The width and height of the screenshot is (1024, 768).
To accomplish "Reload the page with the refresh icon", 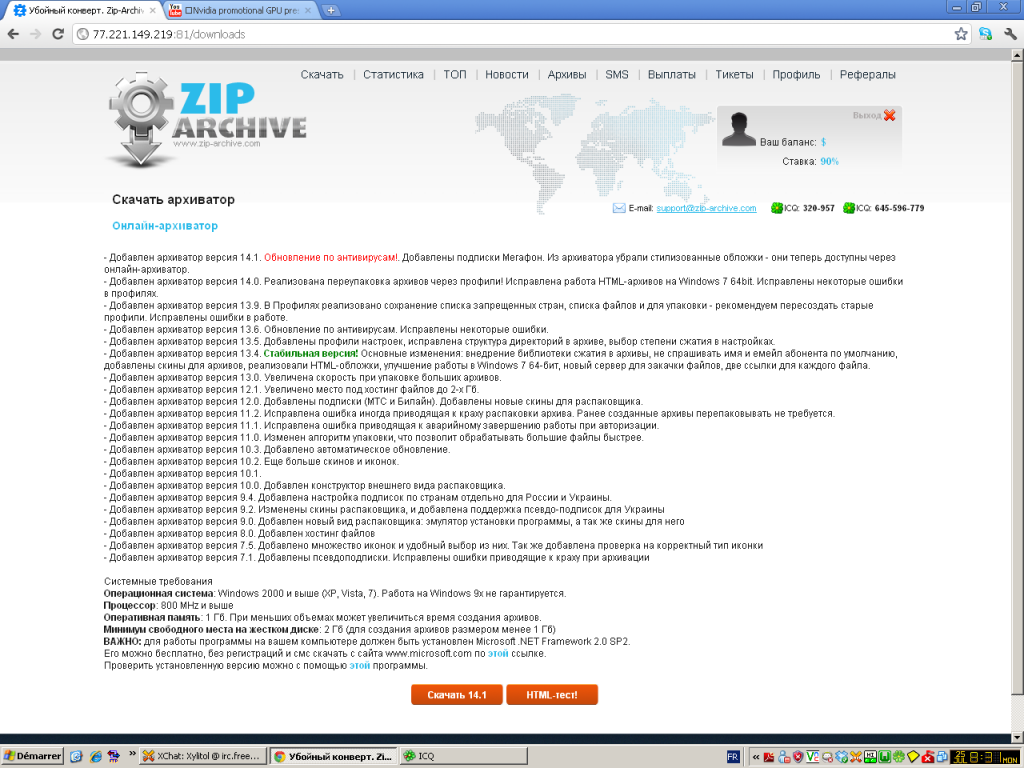I will click(58, 34).
